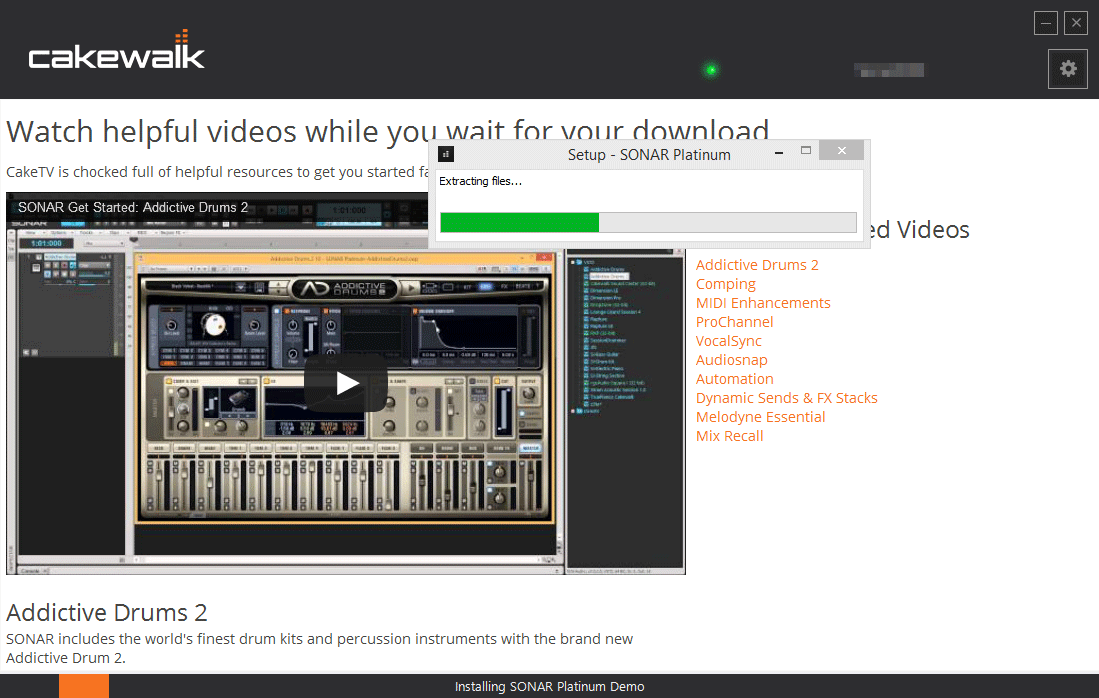Open the Comping video link
Screen dimensions: 1099x698
pyautogui.click(x=725, y=284)
